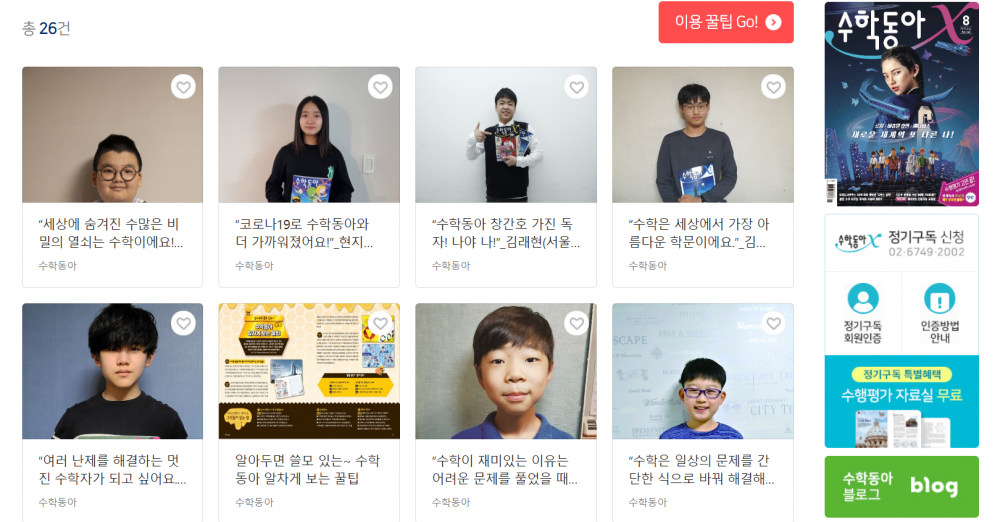
Task: Open article '알아두면 쓸모 있는~ 수학동아 알차게 보는 꿀팁'
Action: tap(307, 469)
